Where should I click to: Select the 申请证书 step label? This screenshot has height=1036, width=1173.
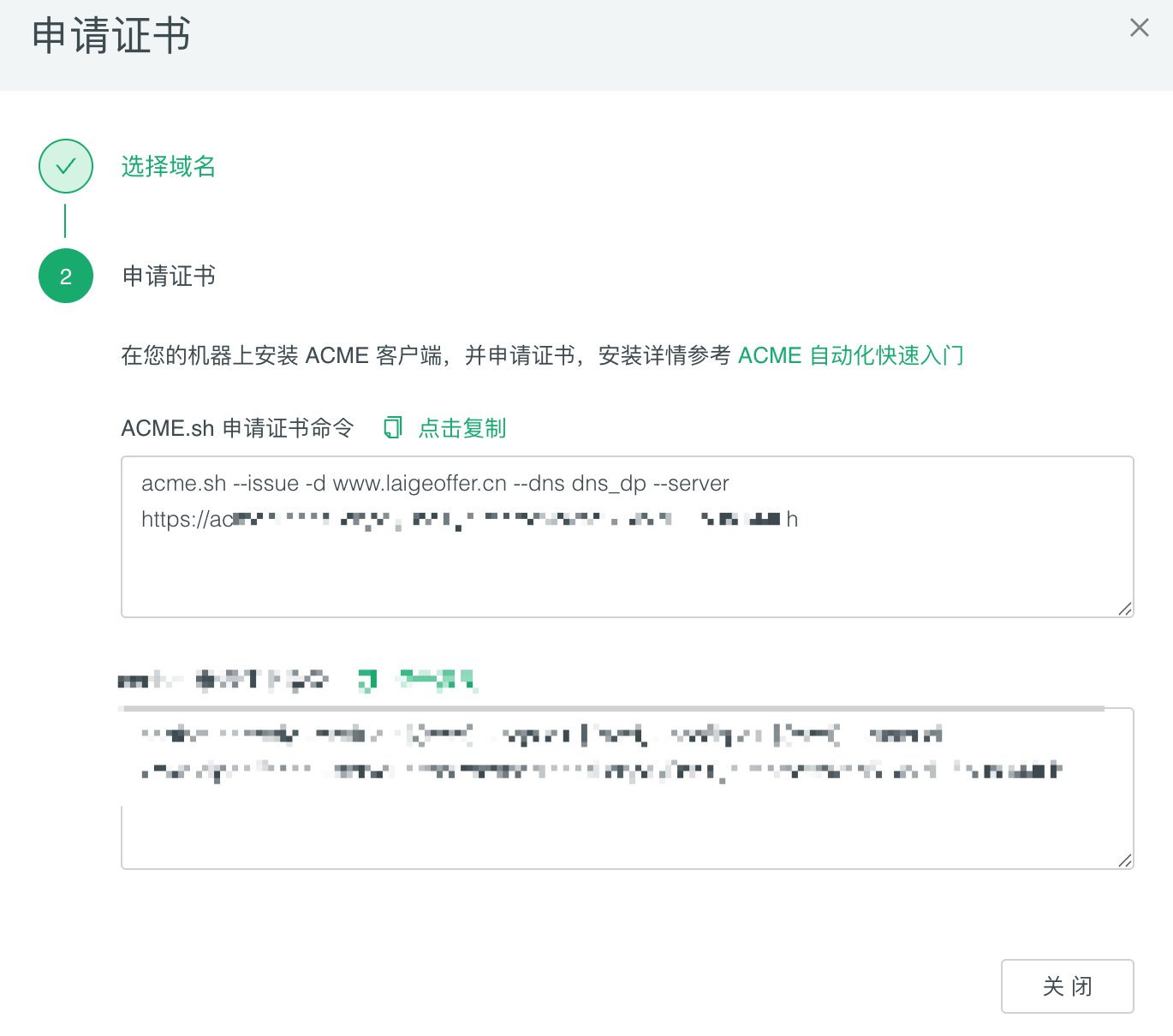(x=168, y=276)
